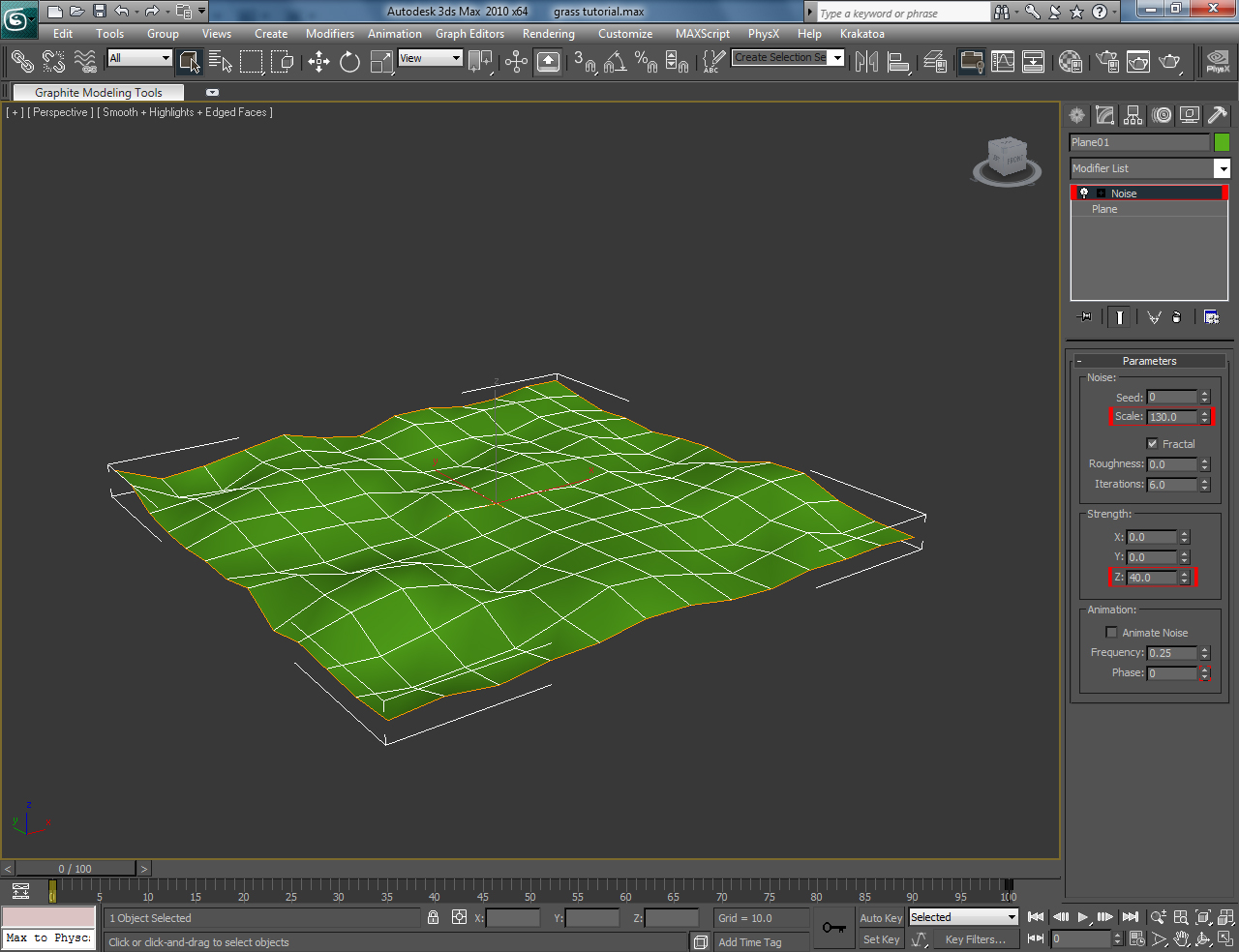Click Edit Named Selection Sets icon
The height and width of the screenshot is (952, 1239).
point(713,61)
